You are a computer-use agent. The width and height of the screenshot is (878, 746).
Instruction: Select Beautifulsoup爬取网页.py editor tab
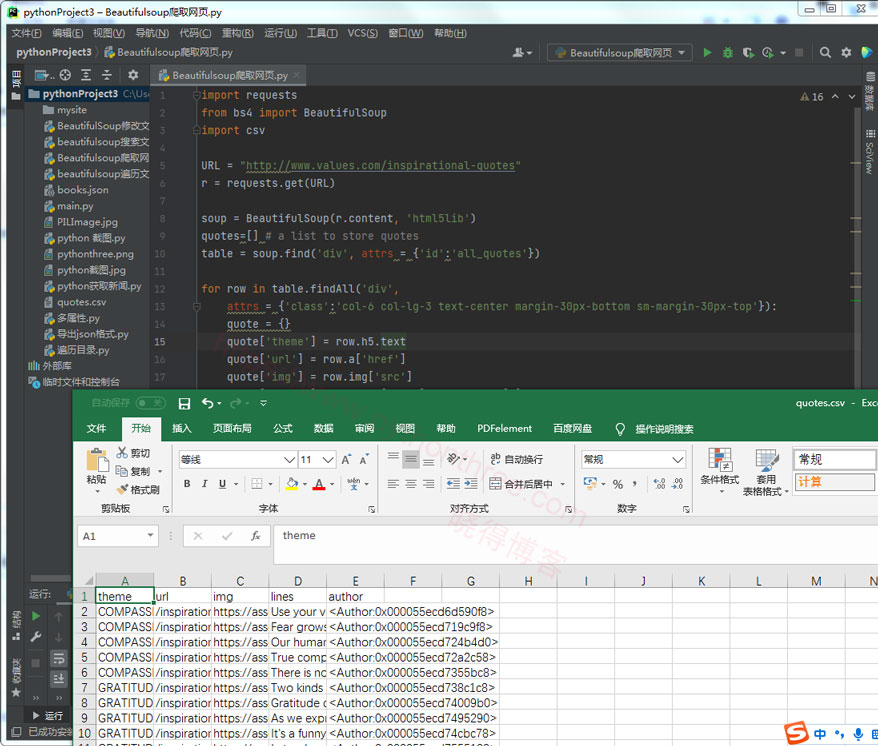pos(229,75)
